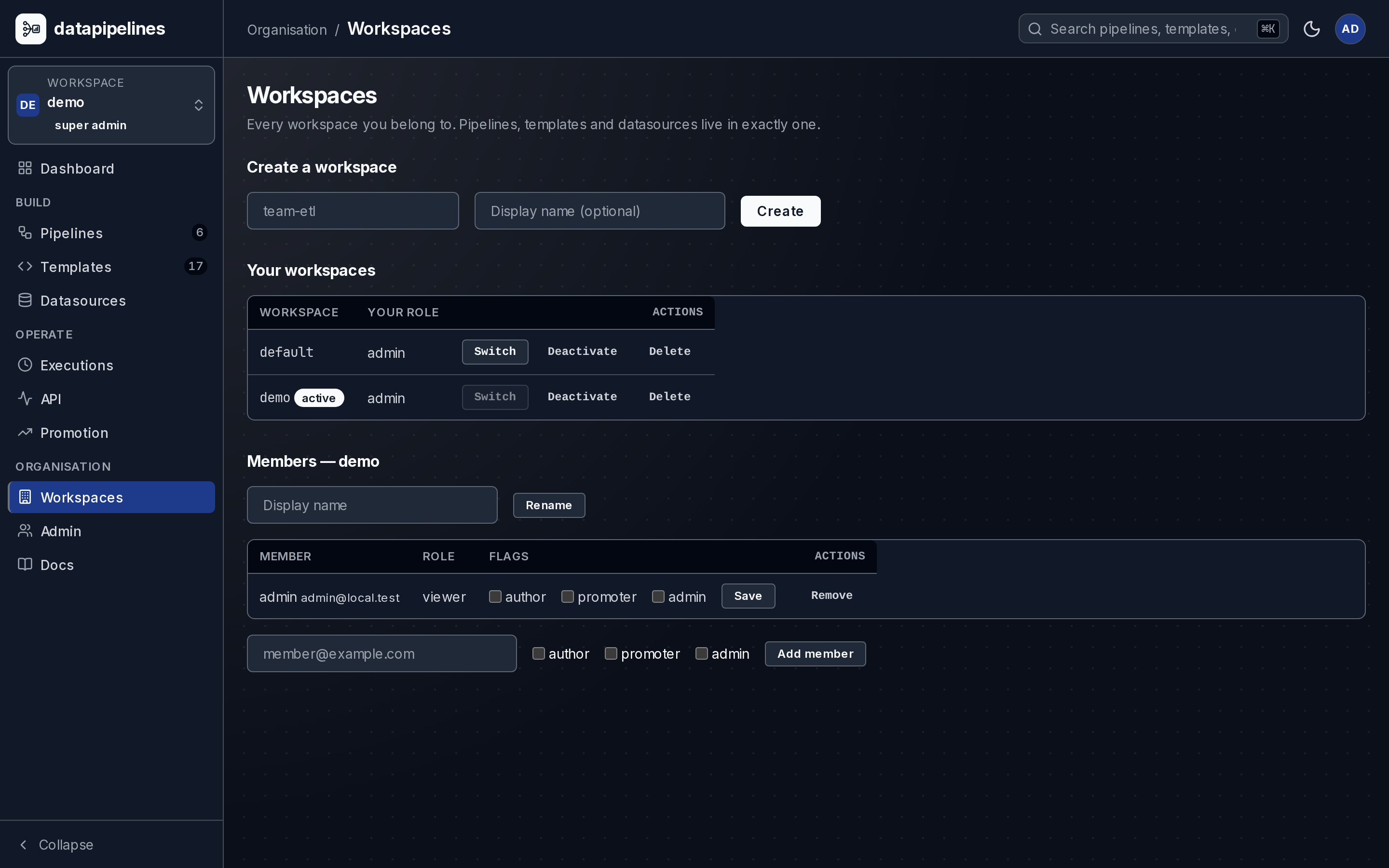Click the viewer role cell
The height and width of the screenshot is (868, 1389).
444,597
